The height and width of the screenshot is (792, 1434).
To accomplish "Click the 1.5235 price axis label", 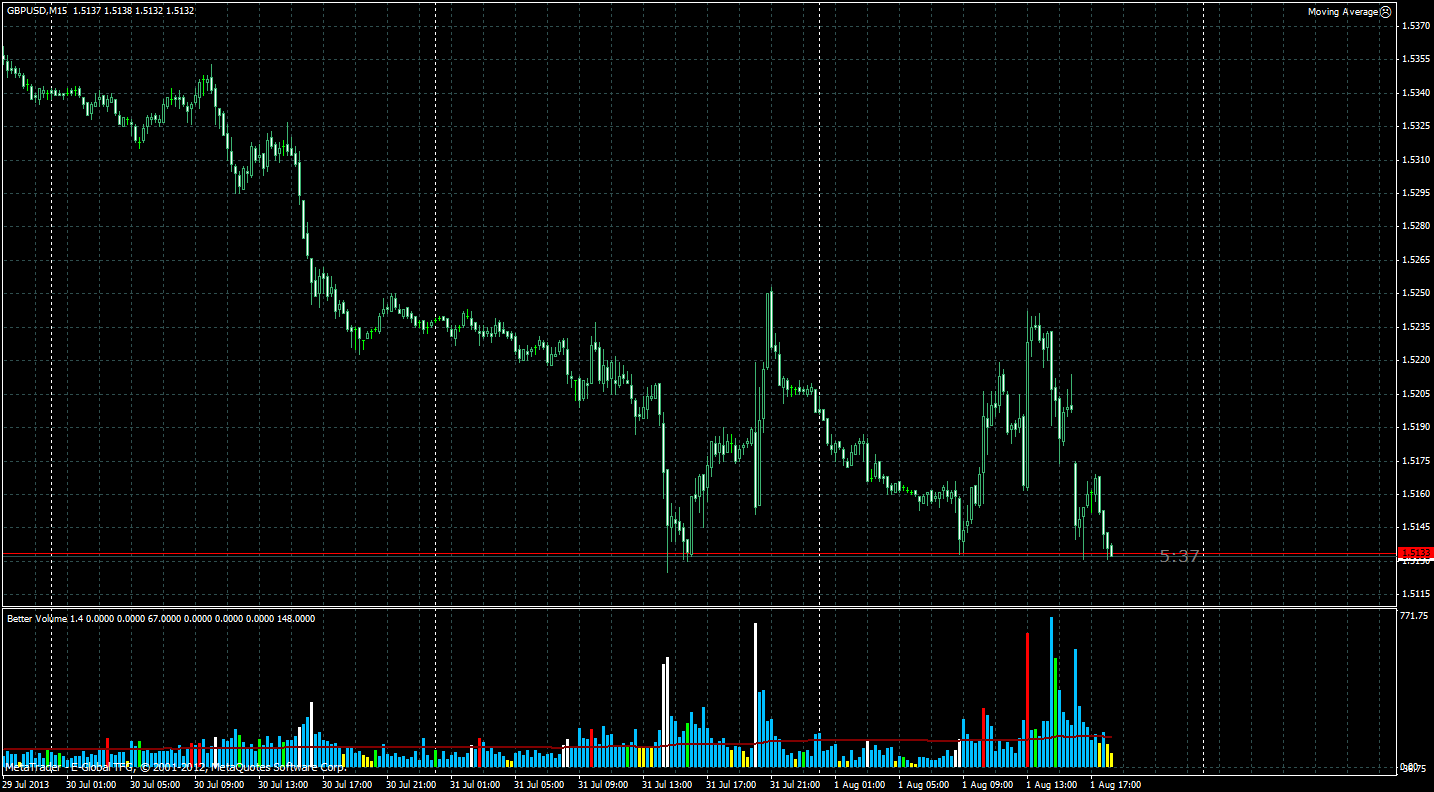I will (x=1415, y=326).
